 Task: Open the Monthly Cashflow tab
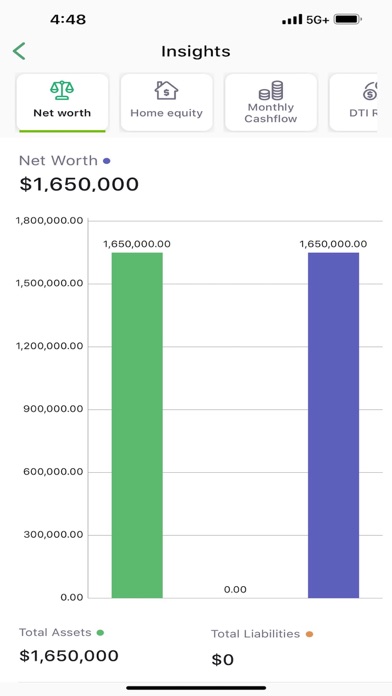pyautogui.click(x=271, y=103)
